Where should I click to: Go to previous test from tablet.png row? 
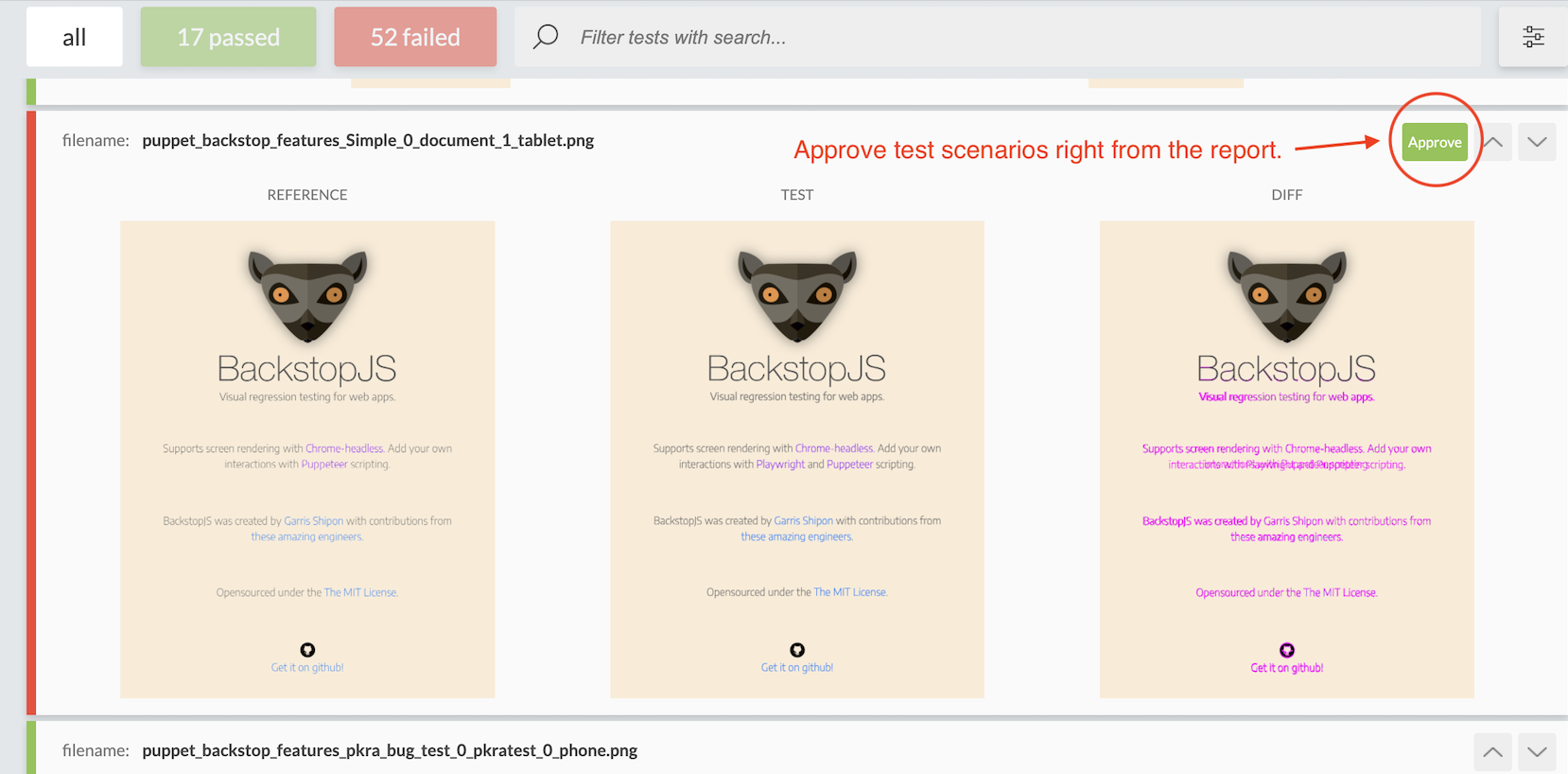click(x=1493, y=142)
